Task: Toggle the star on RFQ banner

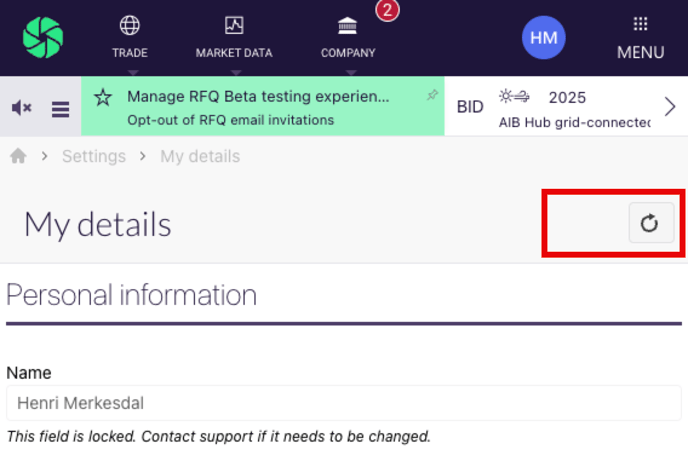Action: click(103, 97)
